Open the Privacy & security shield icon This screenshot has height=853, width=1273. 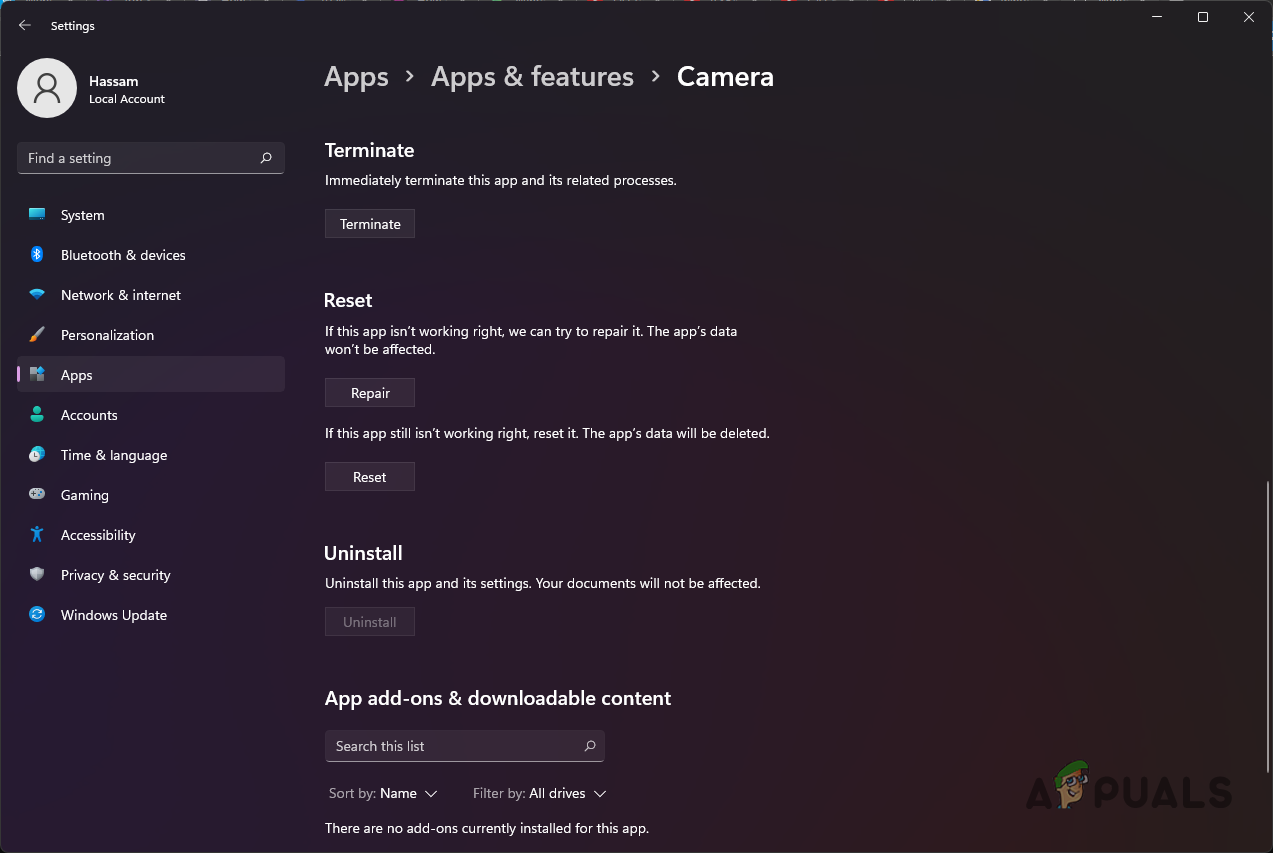37,575
